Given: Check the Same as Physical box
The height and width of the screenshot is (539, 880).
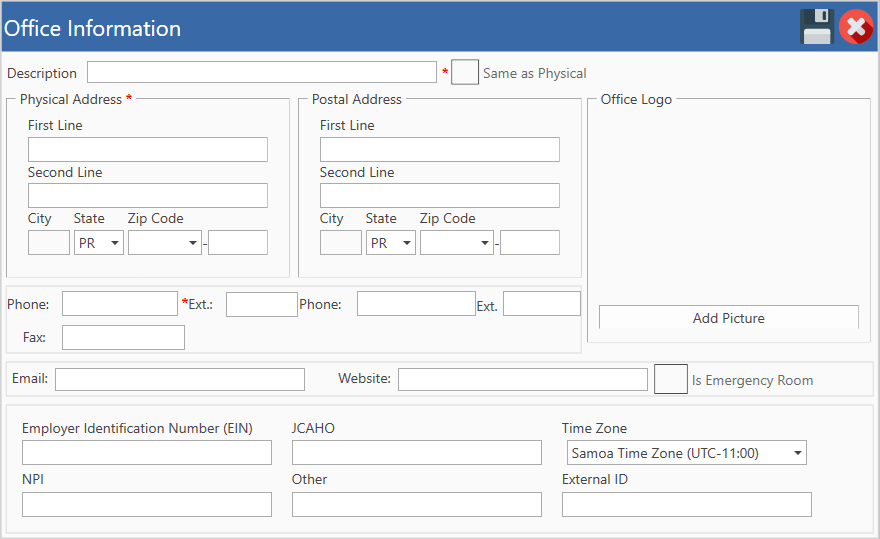Looking at the screenshot, I should [465, 72].
